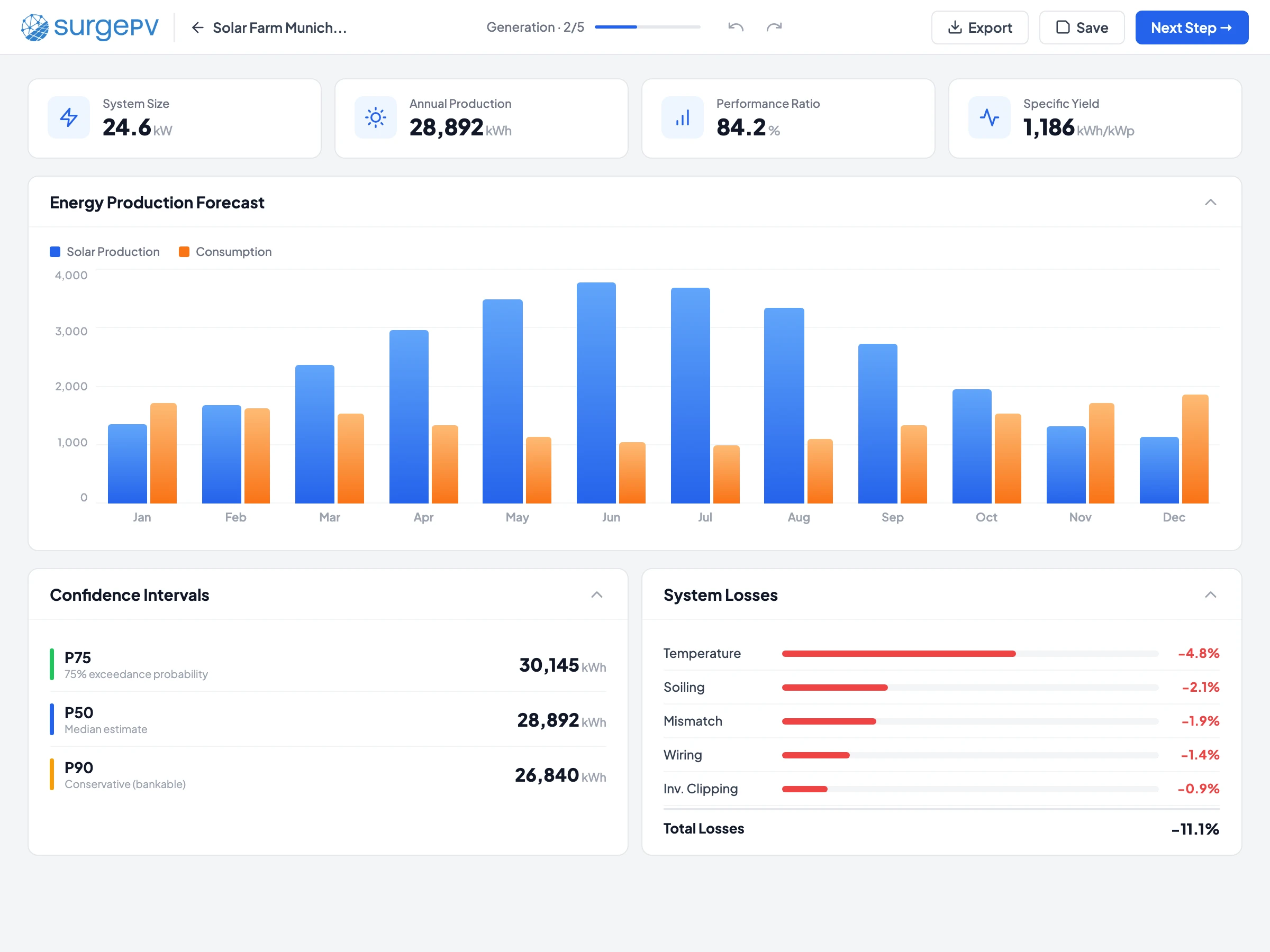
Task: Click the Specific Yield activity pulse icon
Action: click(x=989, y=117)
